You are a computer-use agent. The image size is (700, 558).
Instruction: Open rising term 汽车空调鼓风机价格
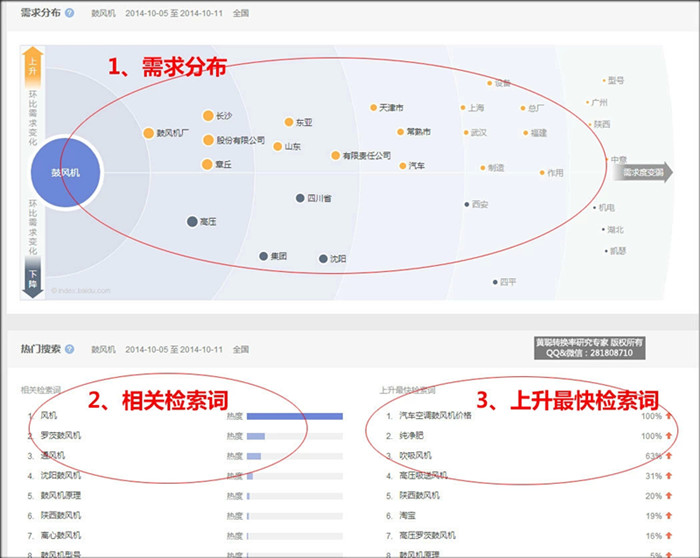pyautogui.click(x=435, y=416)
